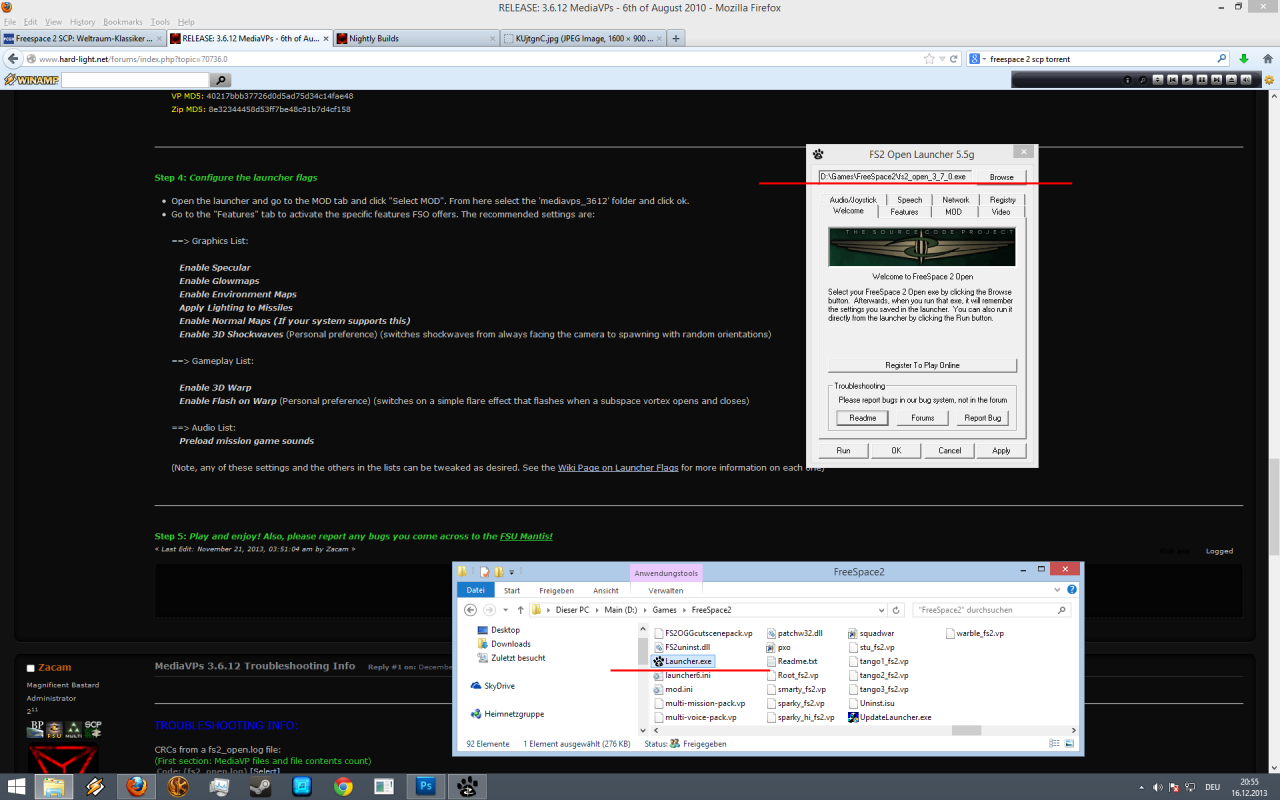Click Apply button in launcher

pos(1001,451)
